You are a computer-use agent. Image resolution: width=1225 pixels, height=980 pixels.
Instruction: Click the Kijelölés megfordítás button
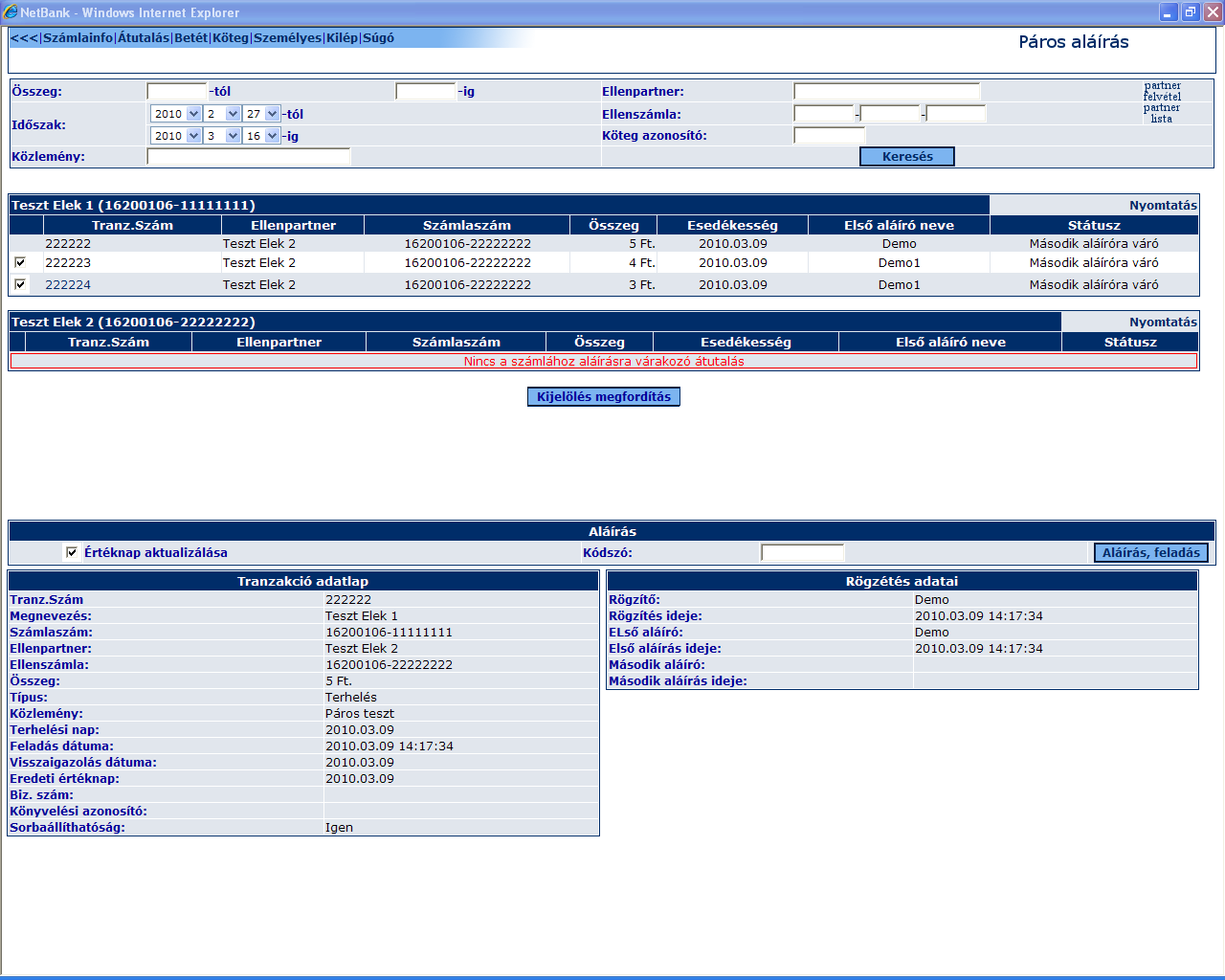click(604, 396)
